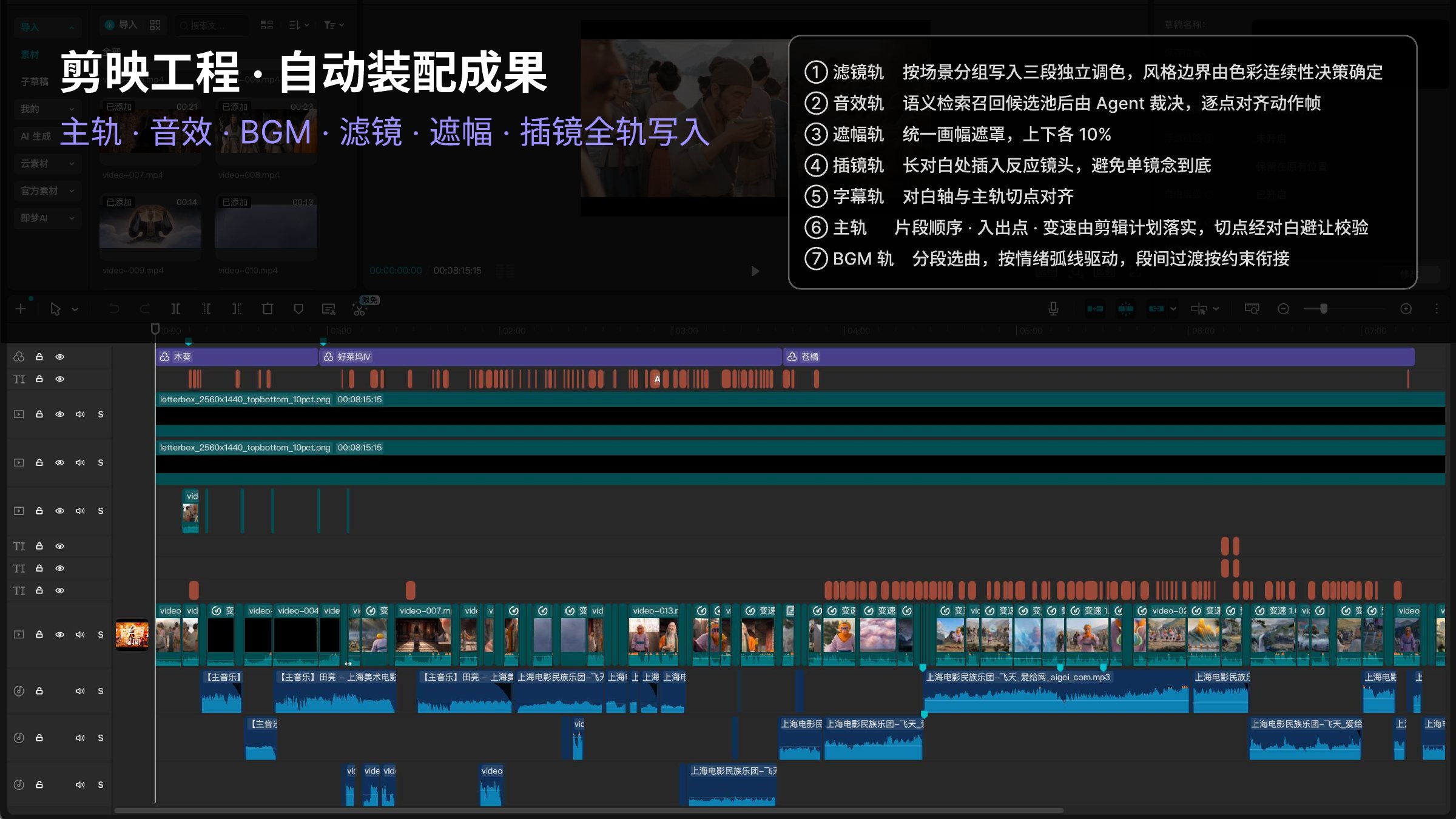Select the video-007 clip on main track
Viewport: 1456px width, 819px height.
pyautogui.click(x=424, y=635)
